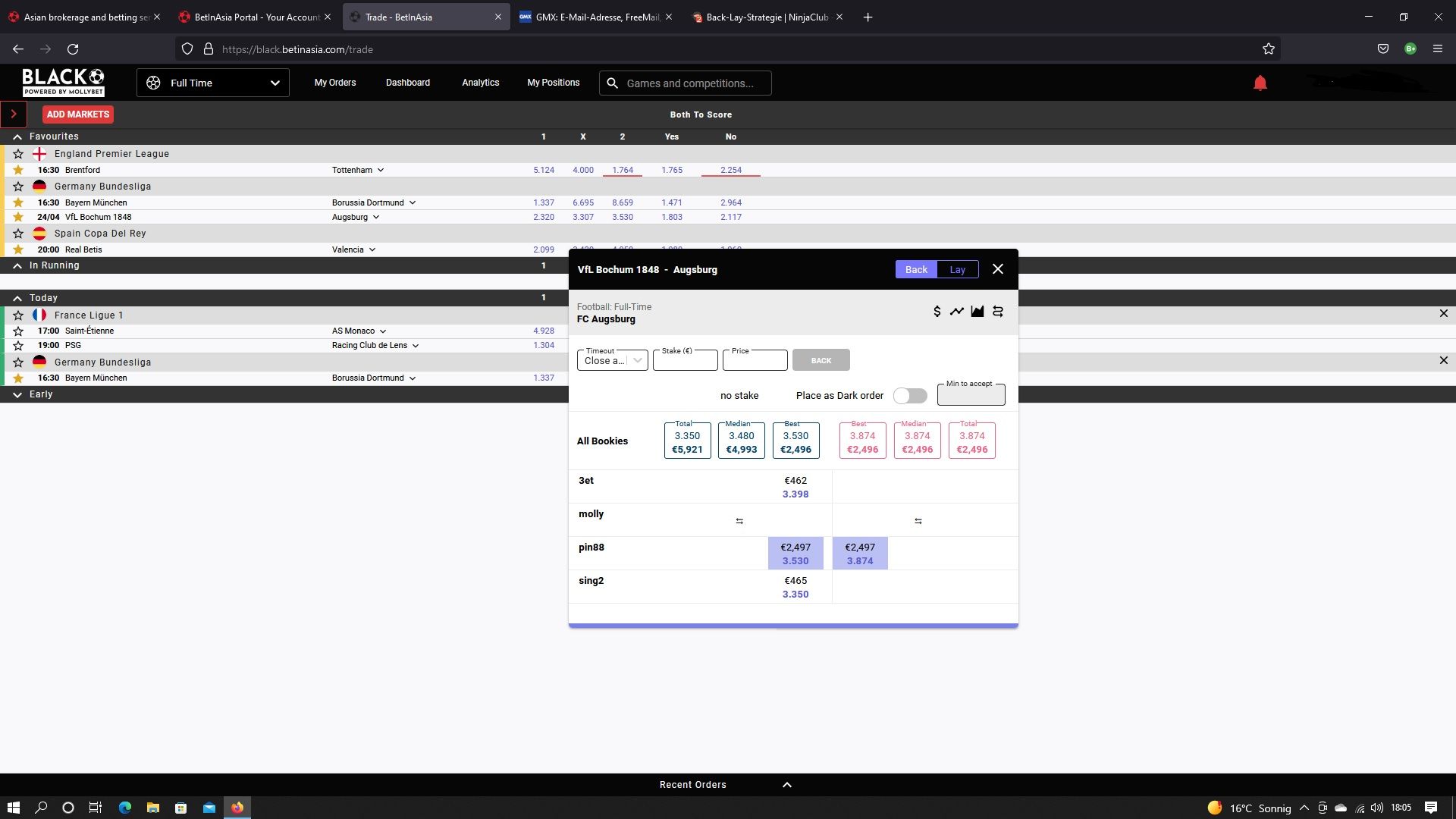Collapse the Favourites section

[x=17, y=136]
